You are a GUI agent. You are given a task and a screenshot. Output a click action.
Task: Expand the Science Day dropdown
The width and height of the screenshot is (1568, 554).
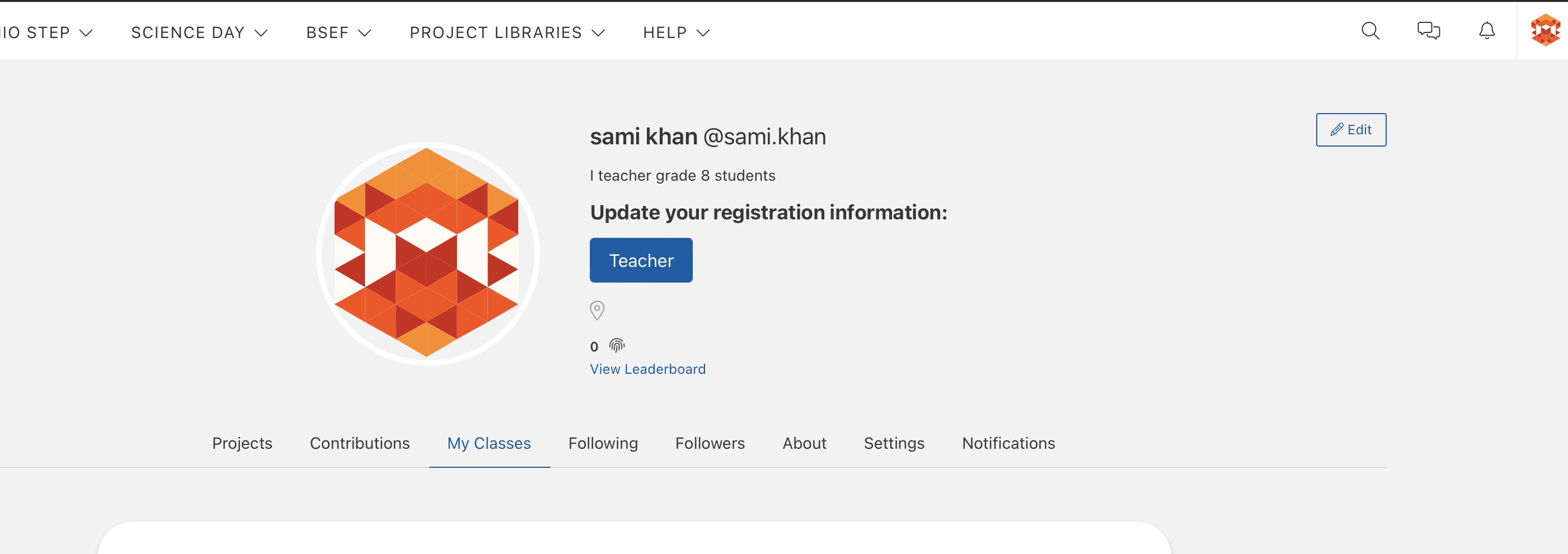[199, 32]
